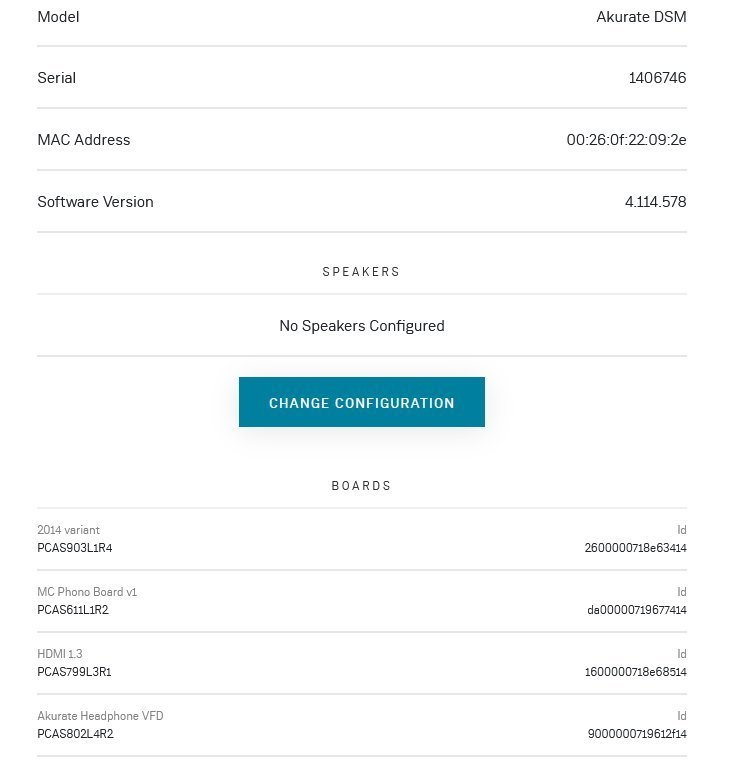730x774 pixels.
Task: Click the MC Phono Board v1 label
Action: 87,592
